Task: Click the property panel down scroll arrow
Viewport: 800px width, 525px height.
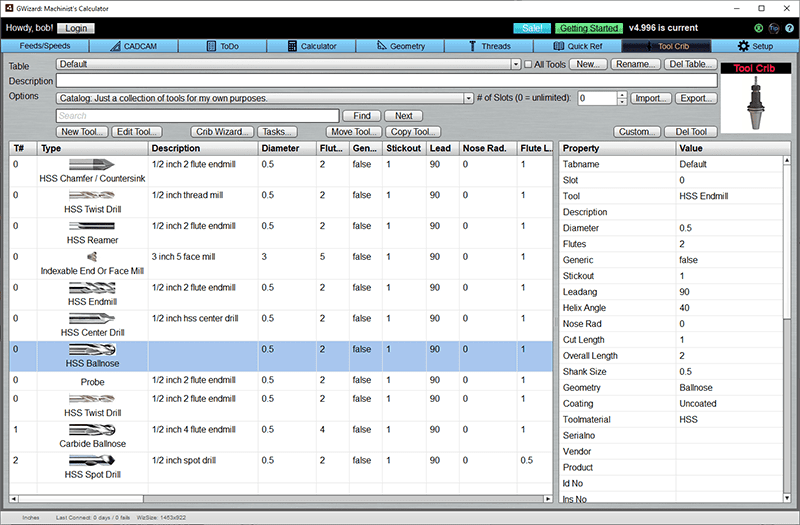Action: pos(787,498)
